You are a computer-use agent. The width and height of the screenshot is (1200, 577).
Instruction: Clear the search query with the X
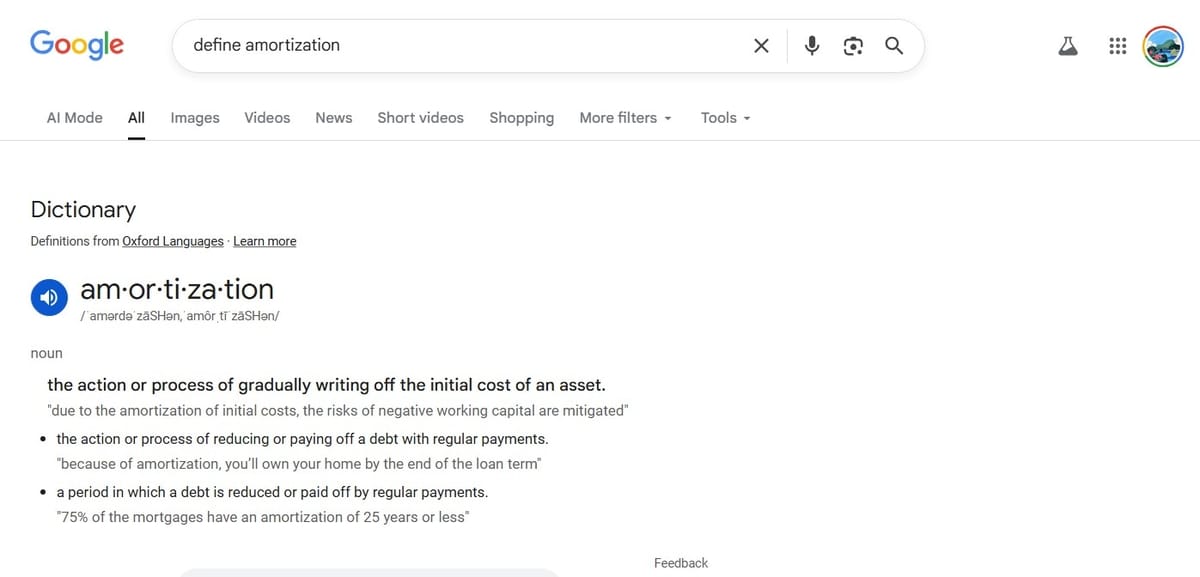pyautogui.click(x=761, y=45)
